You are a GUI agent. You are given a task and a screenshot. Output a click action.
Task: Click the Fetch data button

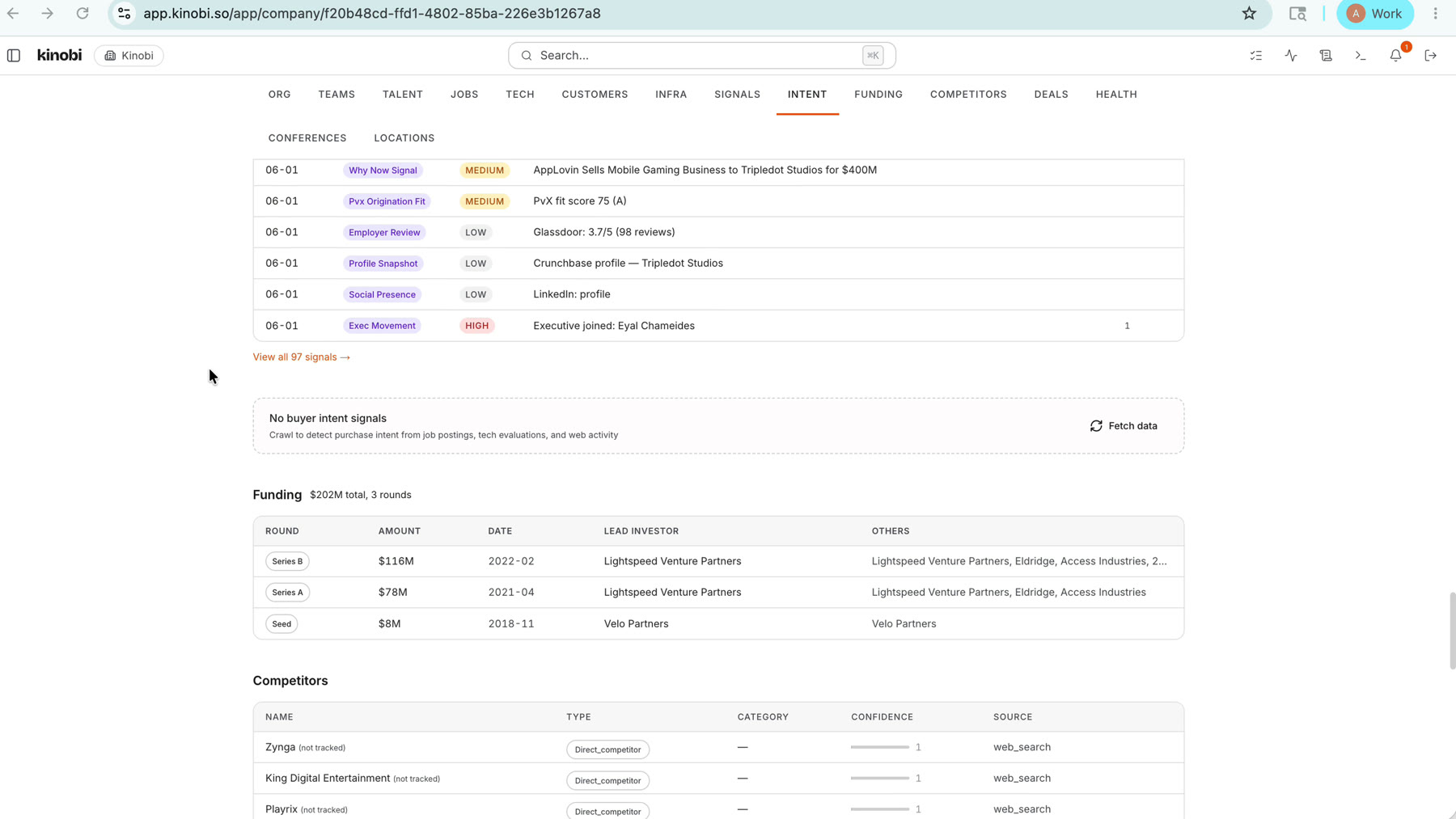coord(1124,426)
